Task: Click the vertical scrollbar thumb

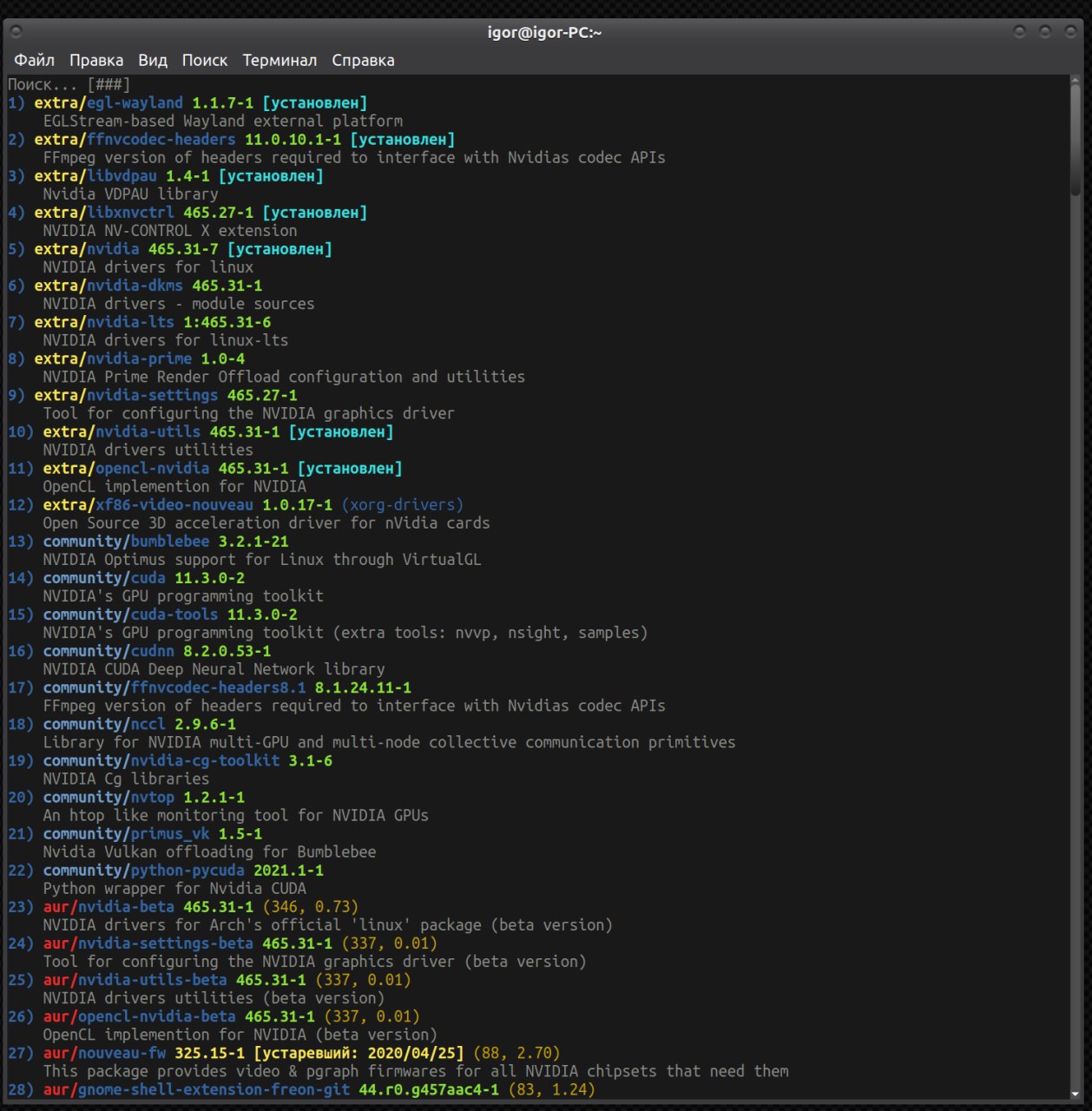Action: 1076,139
